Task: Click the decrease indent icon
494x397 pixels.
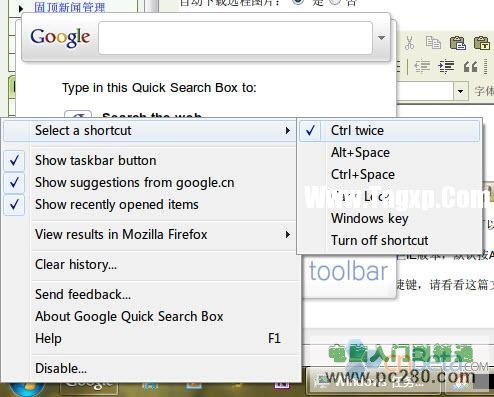Action: (422, 66)
